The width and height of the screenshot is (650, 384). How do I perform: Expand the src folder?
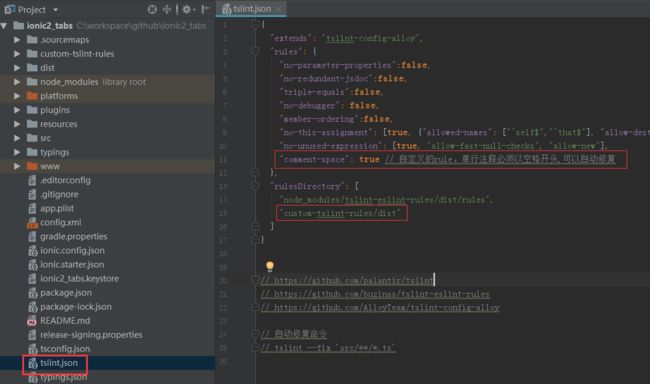click(17, 138)
